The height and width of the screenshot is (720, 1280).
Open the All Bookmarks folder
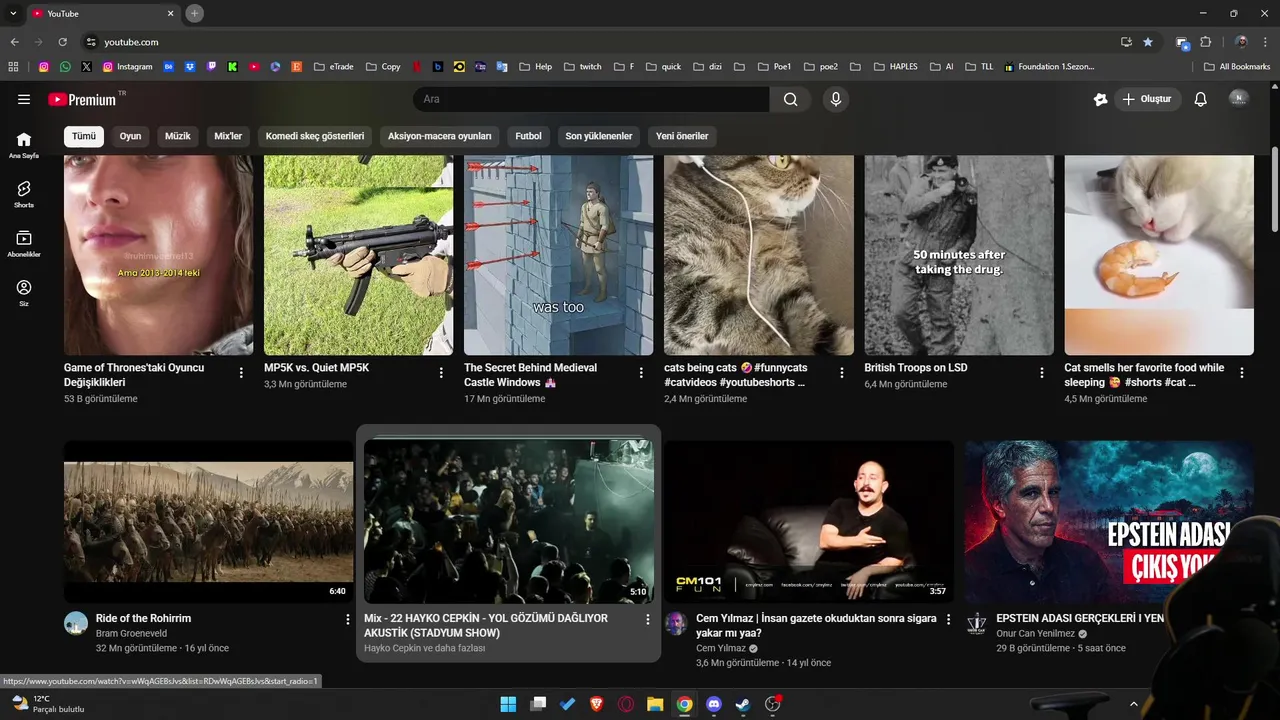[x=1237, y=67]
